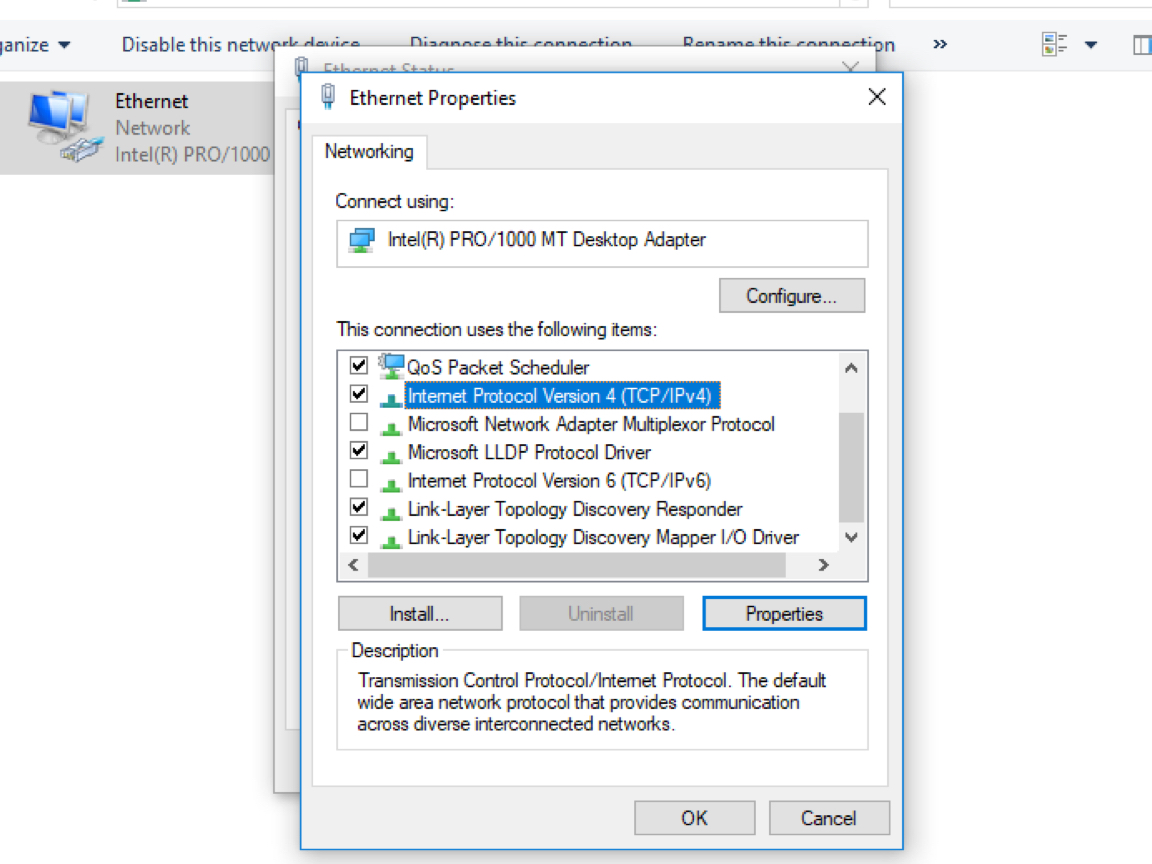1152x864 pixels.
Task: Close the Ethernet Status window behind
Action: [x=850, y=68]
